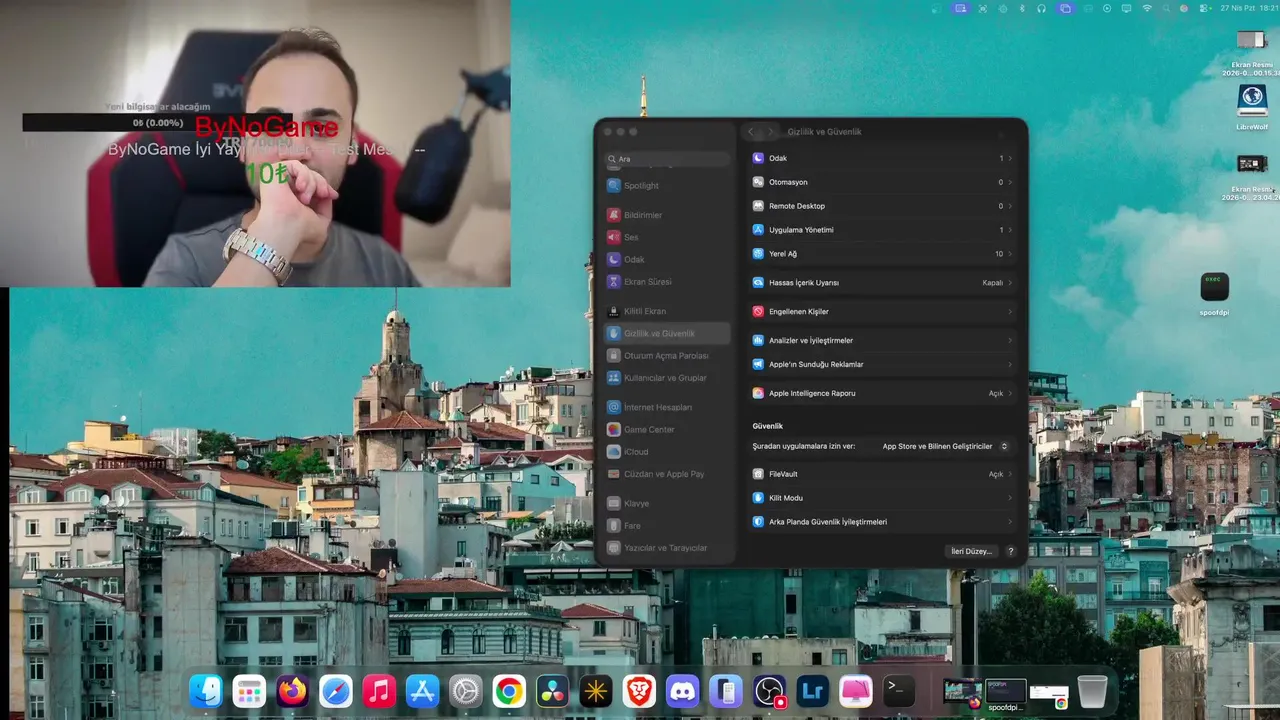The image size is (1280, 720).
Task: Open the Remote Desktop privacy row
Action: [882, 206]
